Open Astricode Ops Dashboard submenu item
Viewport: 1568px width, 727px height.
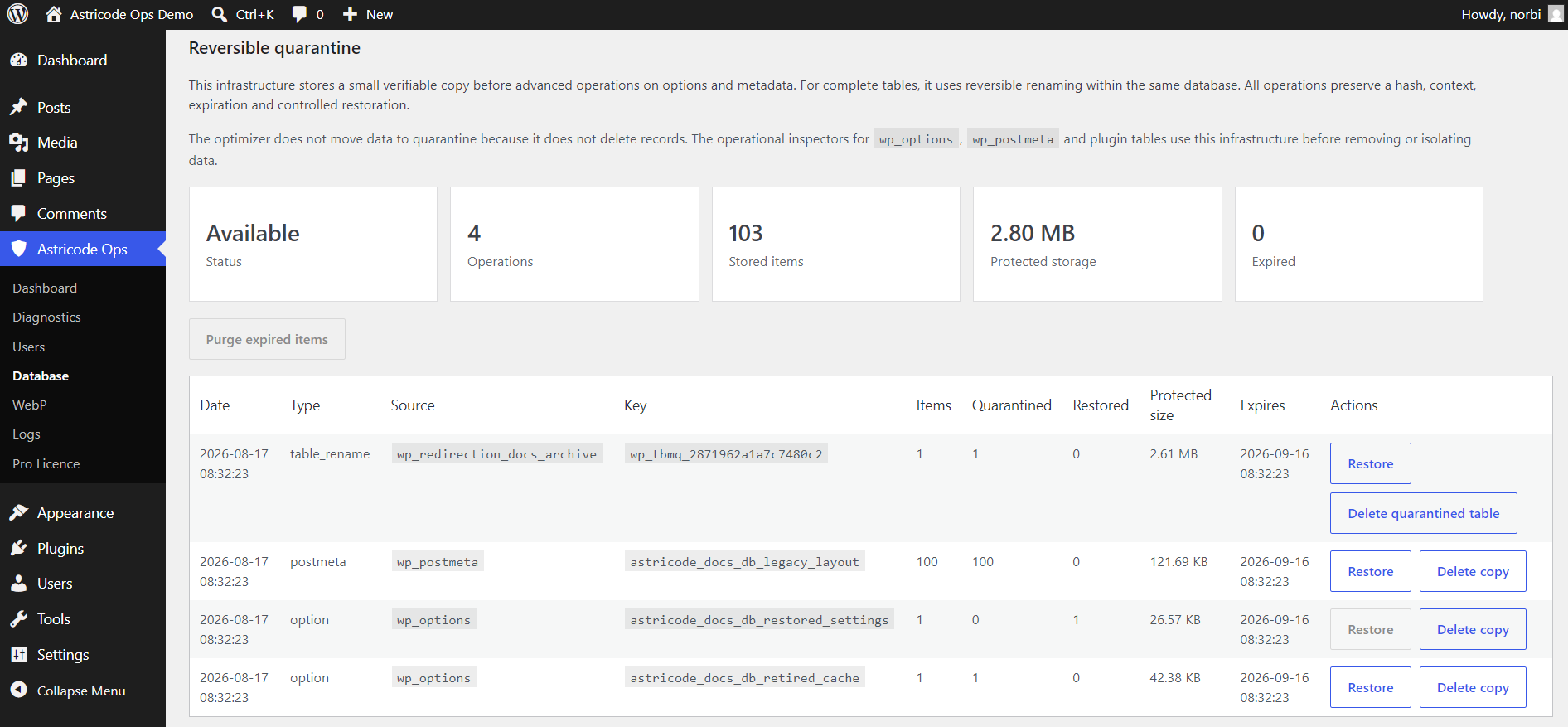pyautogui.click(x=45, y=288)
